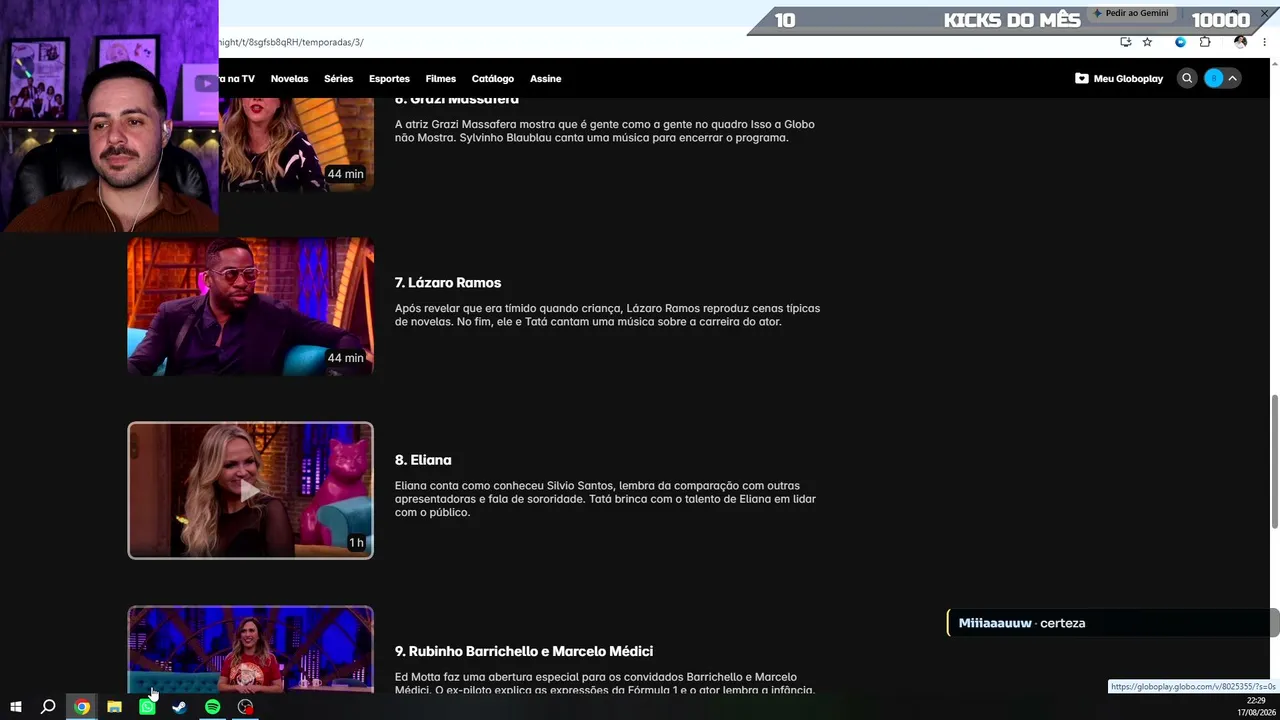The width and height of the screenshot is (1280, 720).
Task: Click Chrome's install app icon
Action: [1126, 42]
